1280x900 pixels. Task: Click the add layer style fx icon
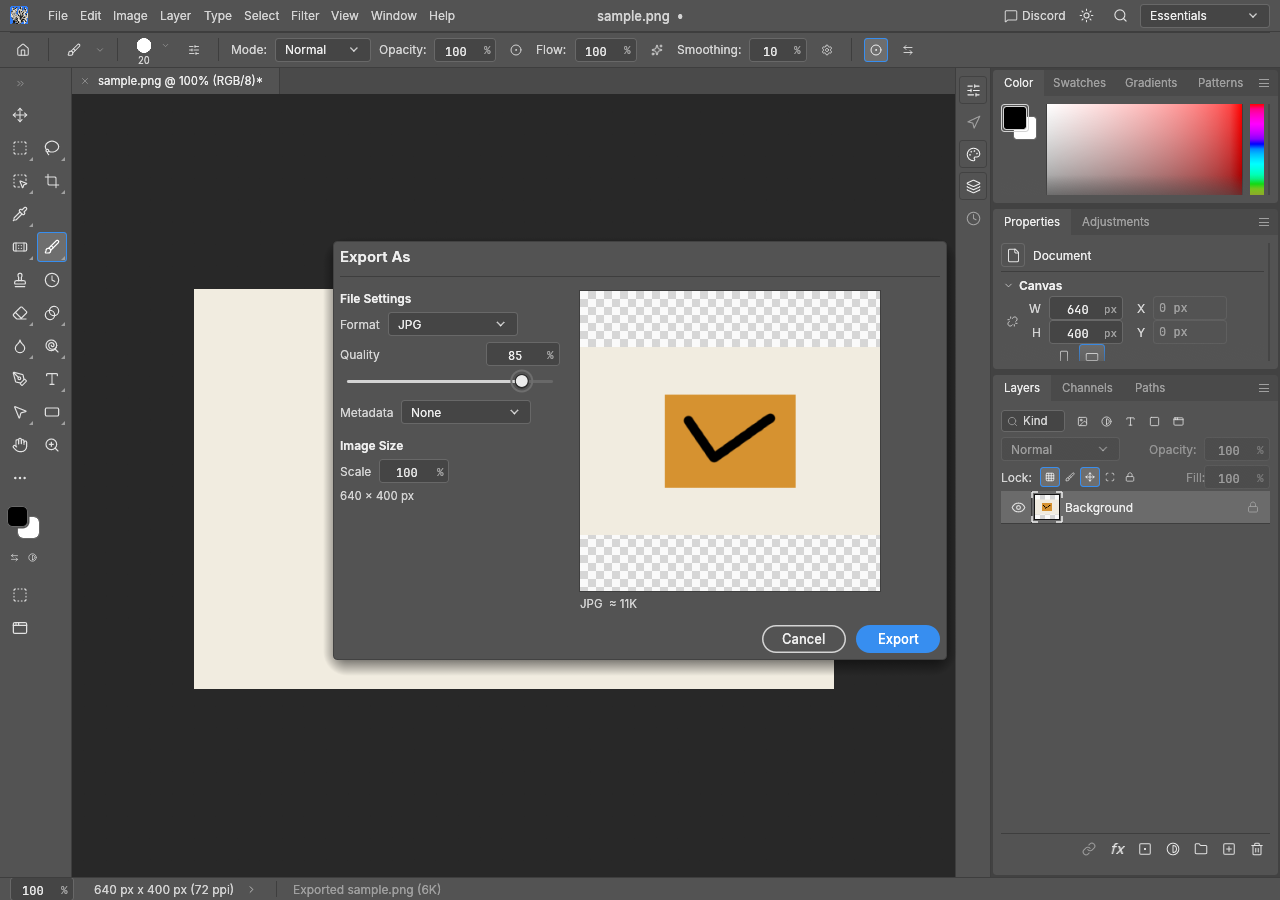[1117, 849]
